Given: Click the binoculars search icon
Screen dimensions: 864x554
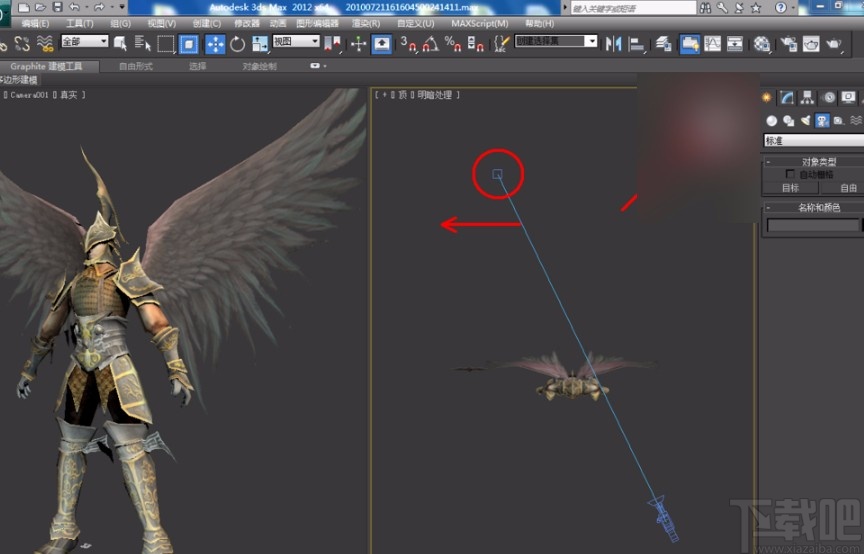Looking at the screenshot, I should 705,7.
